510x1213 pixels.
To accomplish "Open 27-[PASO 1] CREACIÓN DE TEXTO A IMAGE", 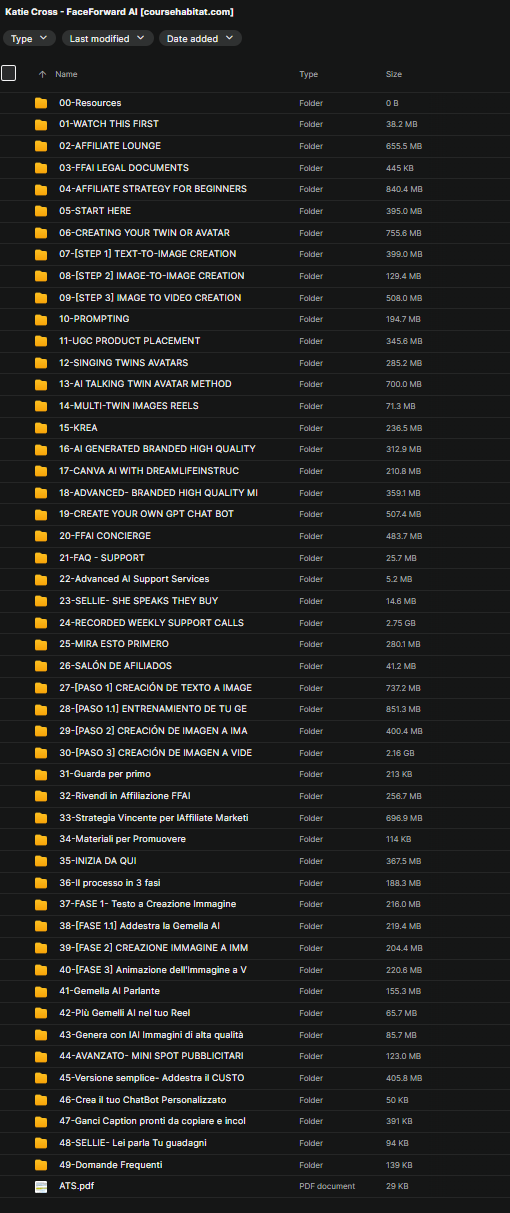I will (155, 688).
